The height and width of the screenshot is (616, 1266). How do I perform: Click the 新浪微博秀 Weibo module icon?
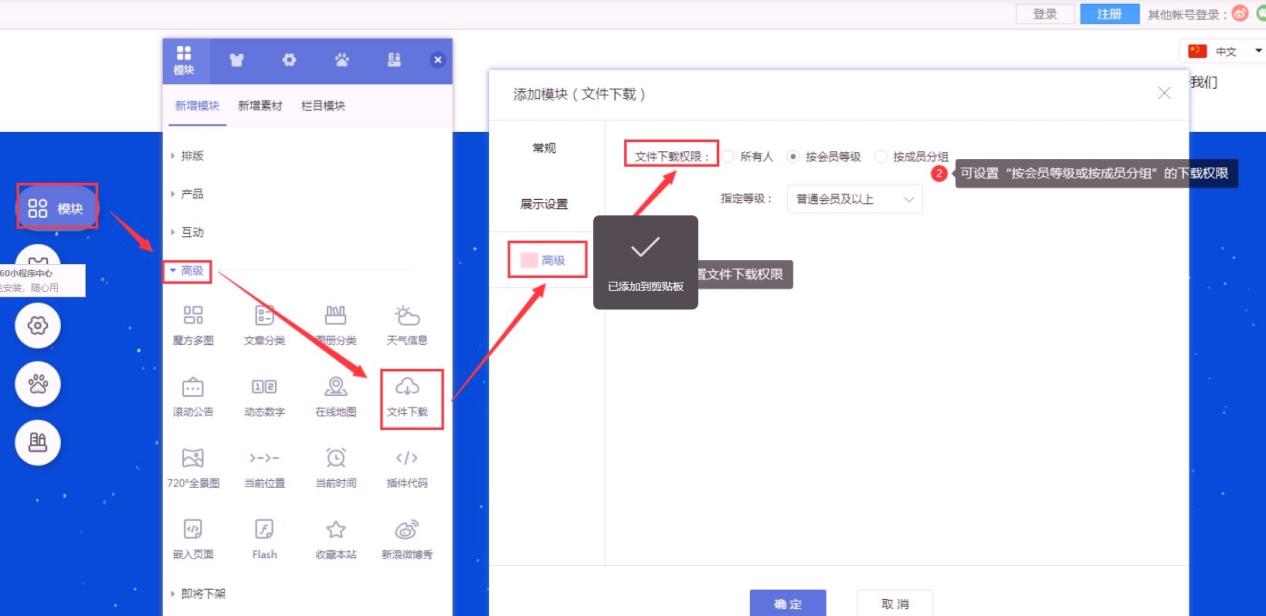[407, 531]
